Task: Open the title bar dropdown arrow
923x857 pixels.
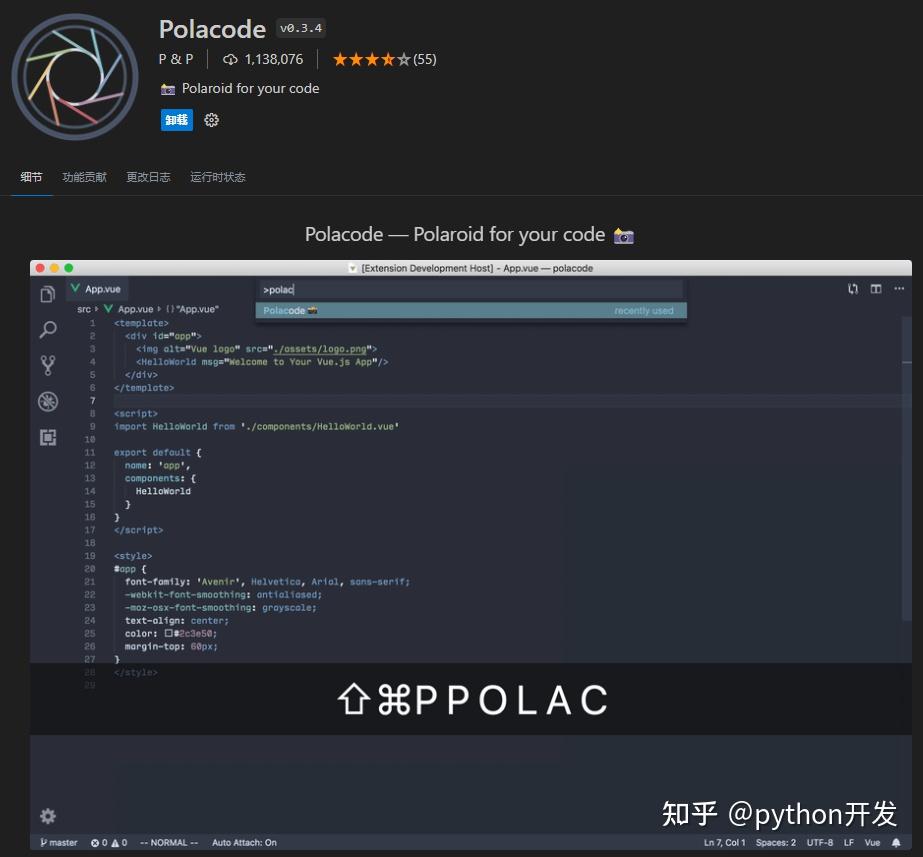Action: coord(352,268)
